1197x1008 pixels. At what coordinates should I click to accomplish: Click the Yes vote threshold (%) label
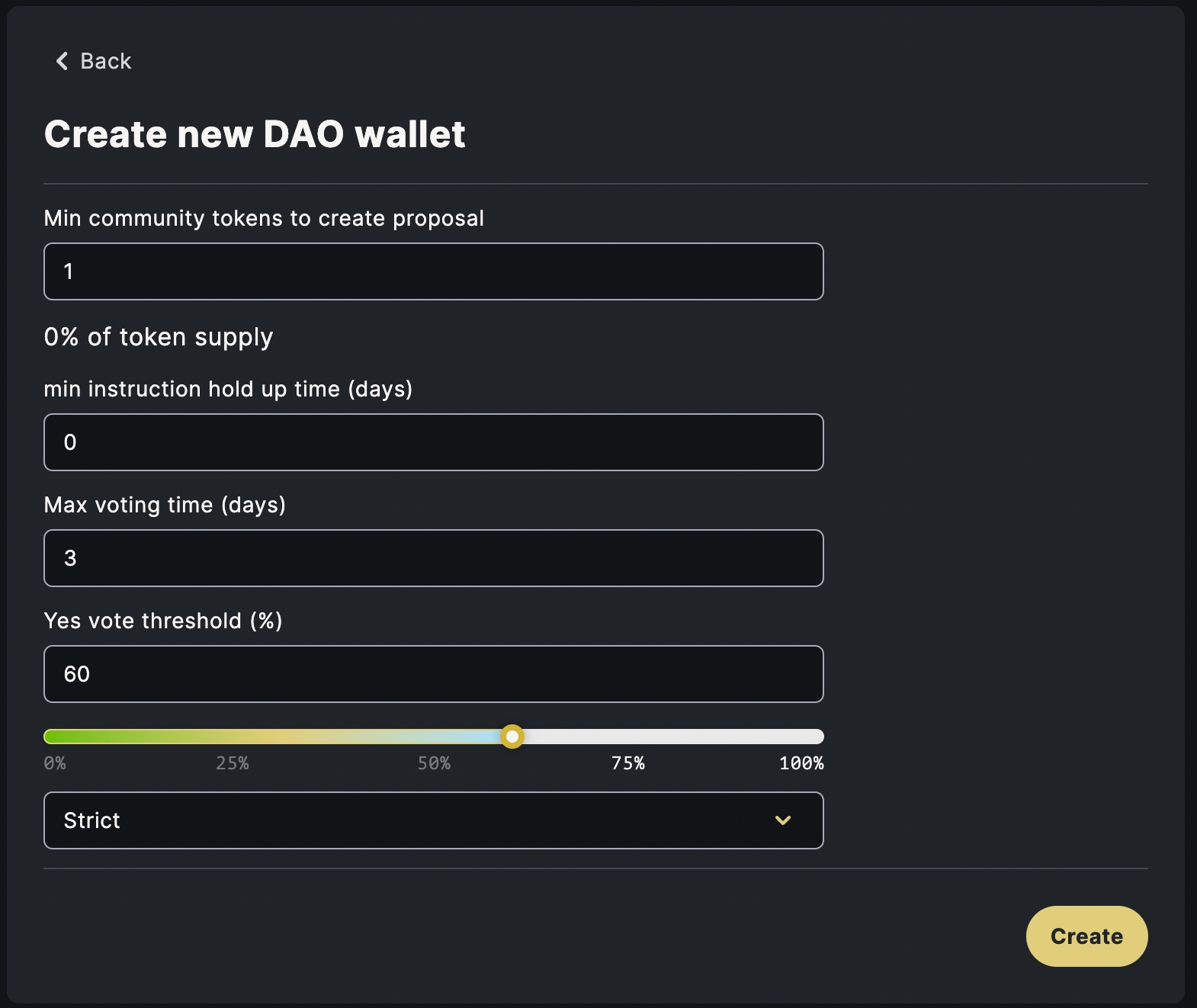163,621
